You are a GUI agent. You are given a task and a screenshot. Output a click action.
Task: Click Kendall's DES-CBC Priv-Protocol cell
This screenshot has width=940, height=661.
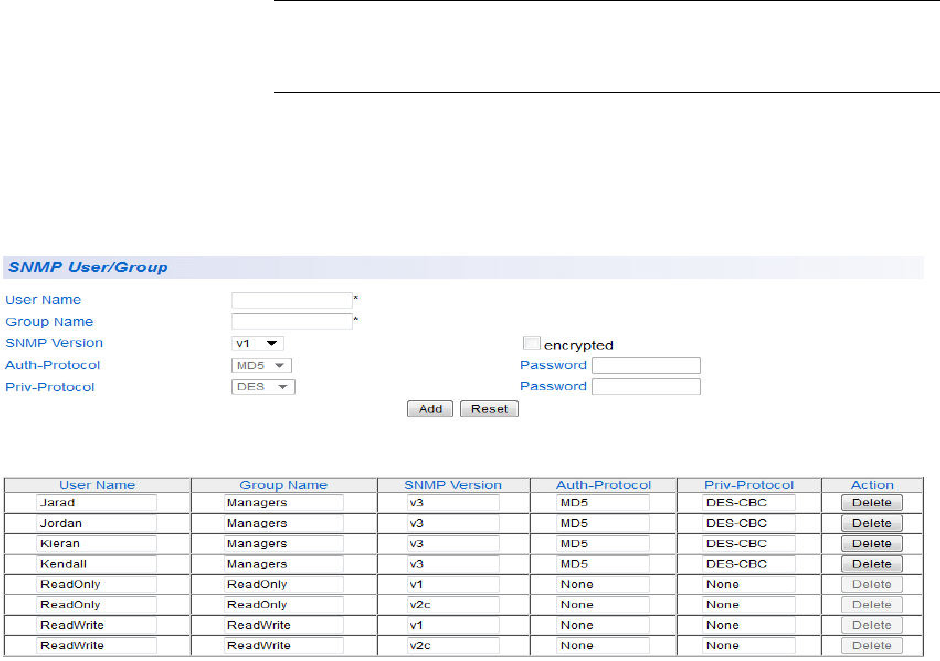click(x=748, y=564)
